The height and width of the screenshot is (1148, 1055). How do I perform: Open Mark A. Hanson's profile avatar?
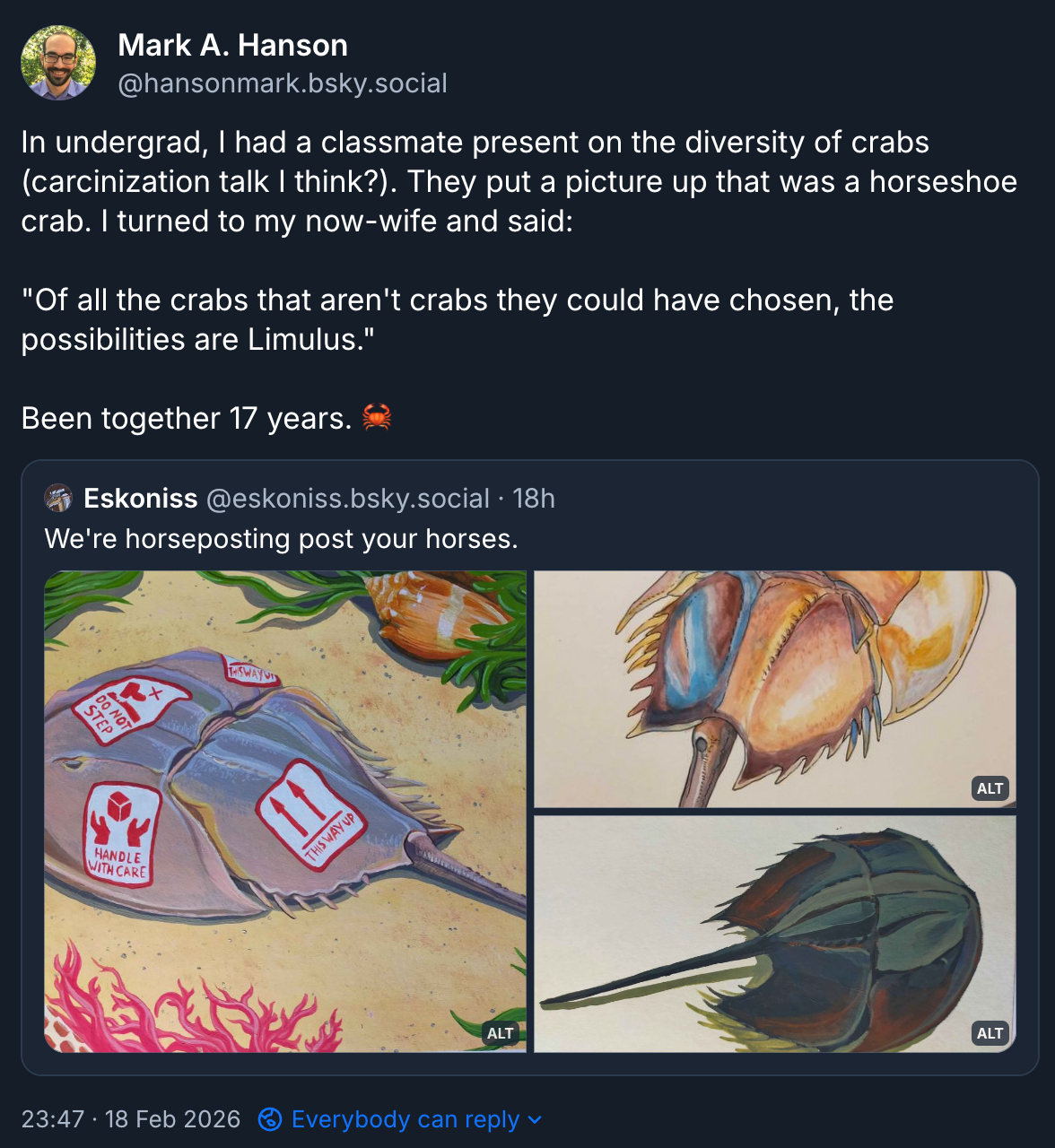point(58,63)
